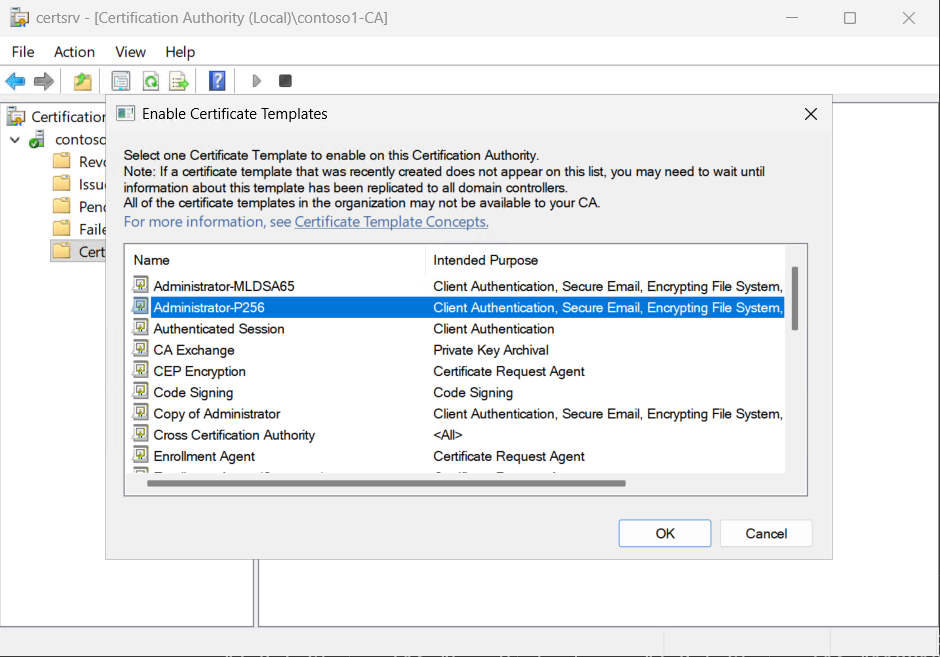
Task: Open the Certificate Template Concepts link
Action: [391, 222]
